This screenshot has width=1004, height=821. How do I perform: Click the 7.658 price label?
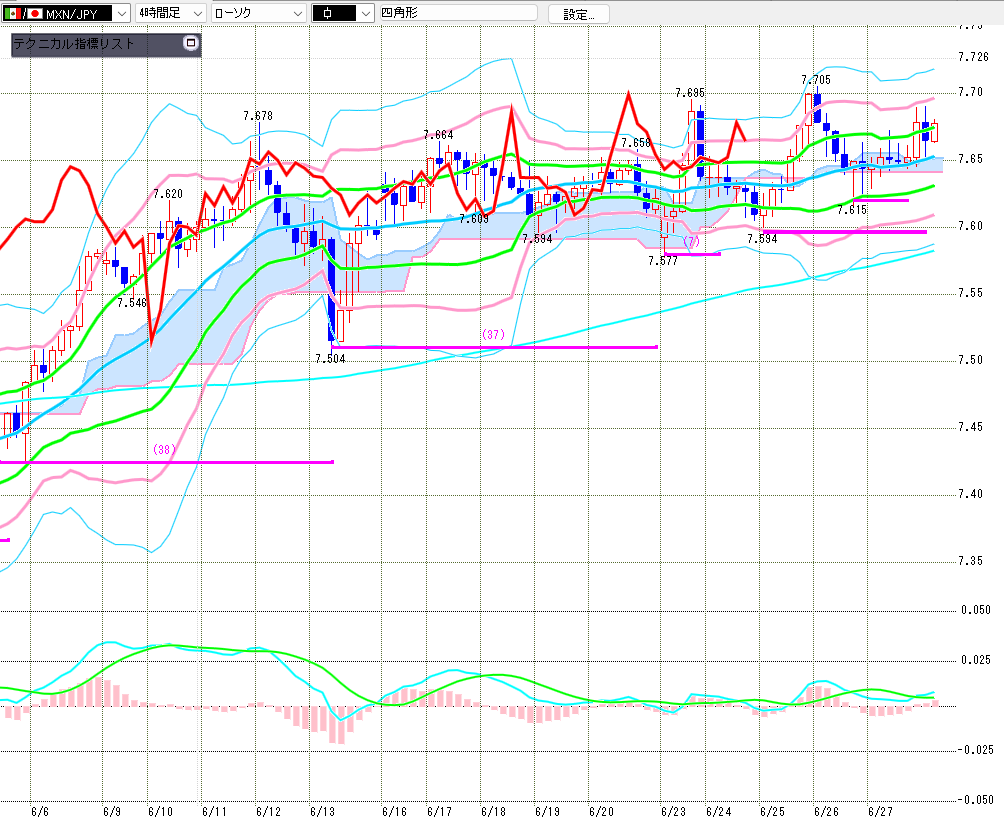click(636, 143)
